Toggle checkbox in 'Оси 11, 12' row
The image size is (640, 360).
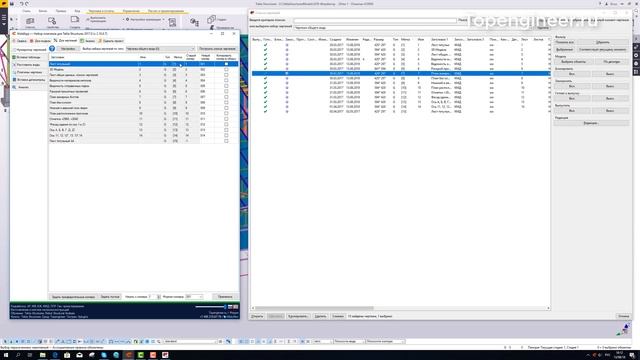tap(226, 135)
